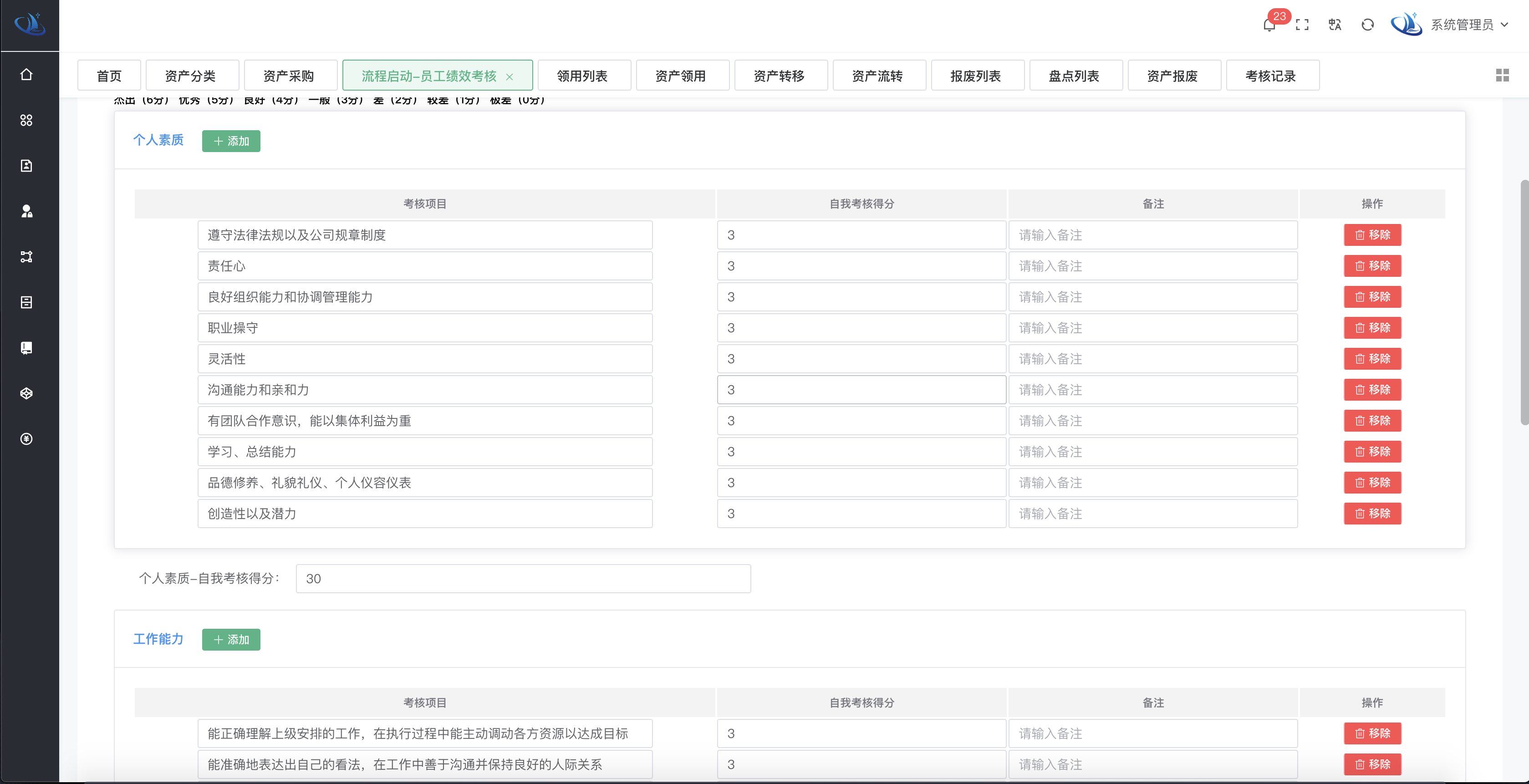The image size is (1529, 784).
Task: Open the archive list icon in sidebar
Action: pyautogui.click(x=26, y=302)
